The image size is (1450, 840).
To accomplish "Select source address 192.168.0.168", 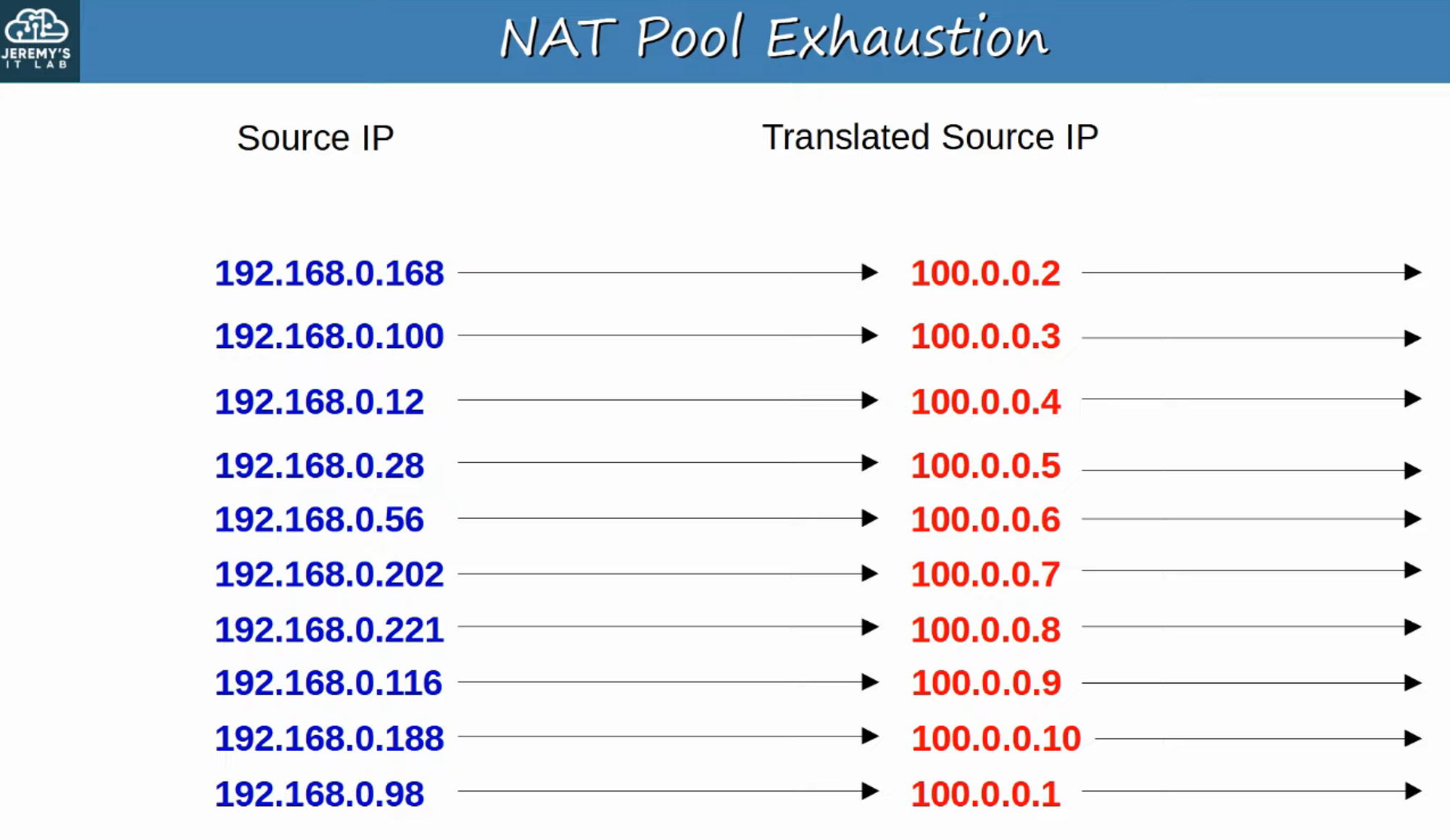I will [329, 273].
